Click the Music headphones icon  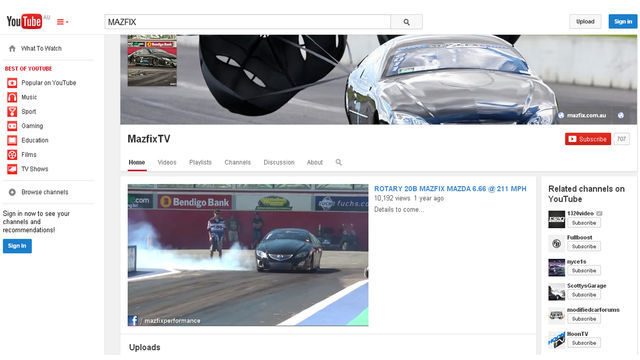(12, 97)
